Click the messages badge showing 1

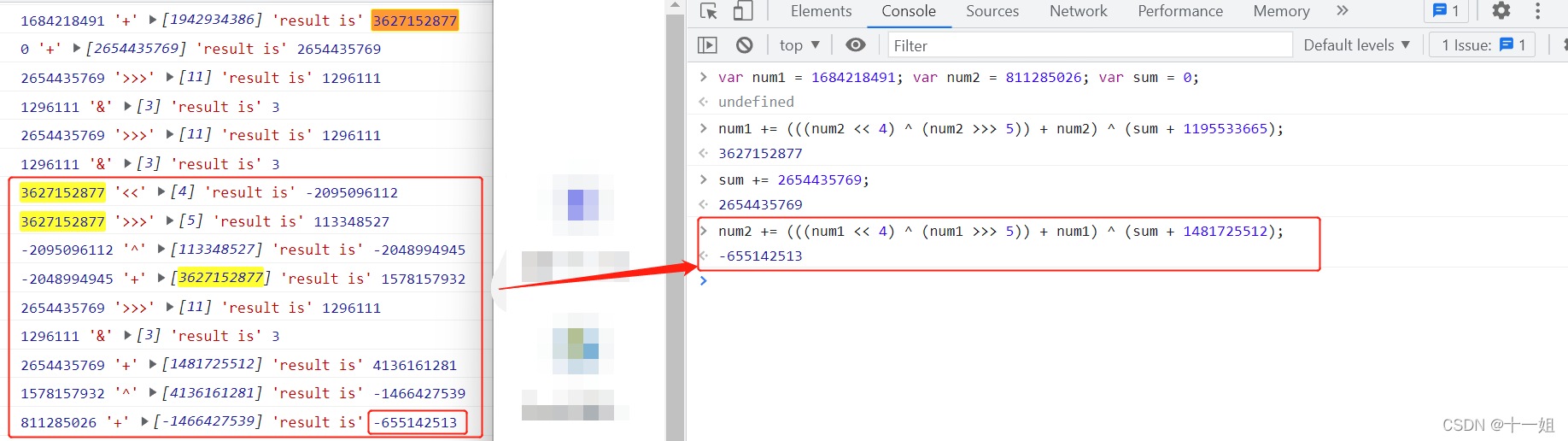(x=1446, y=11)
